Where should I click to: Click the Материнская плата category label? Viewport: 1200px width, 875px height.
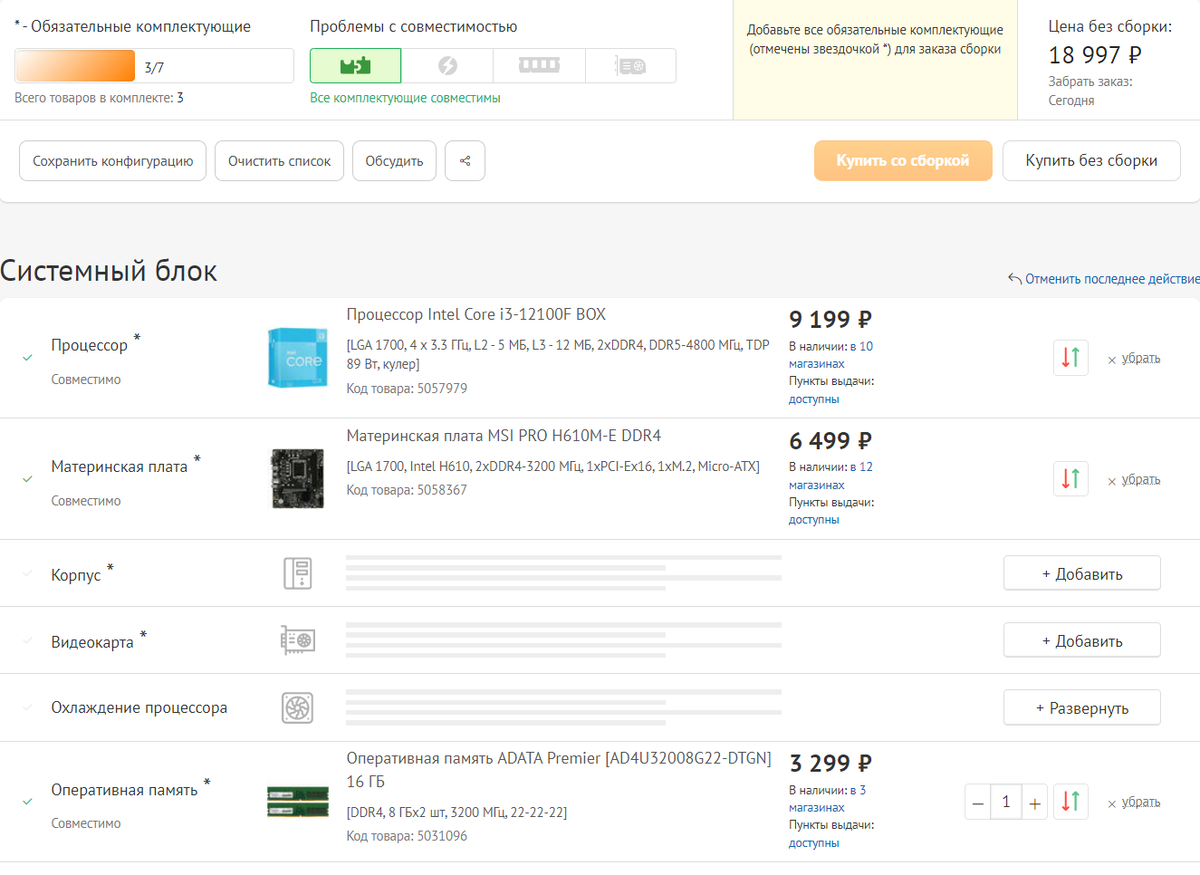[120, 466]
